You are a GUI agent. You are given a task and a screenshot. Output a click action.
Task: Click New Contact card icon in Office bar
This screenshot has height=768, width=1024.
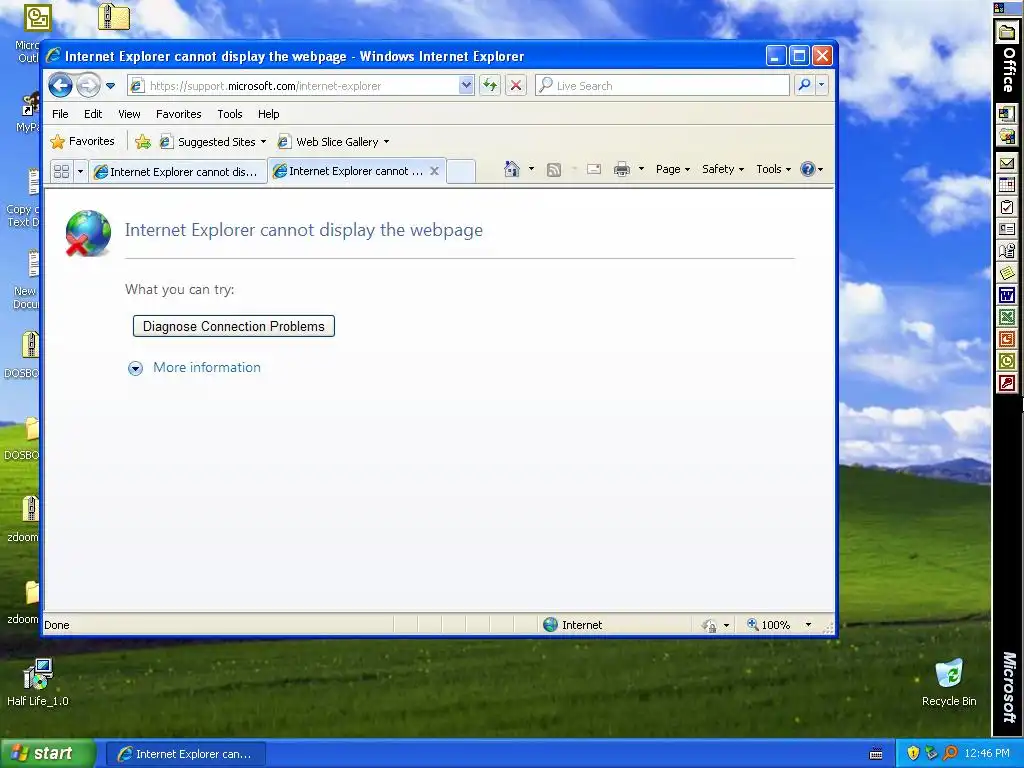pos(1006,229)
